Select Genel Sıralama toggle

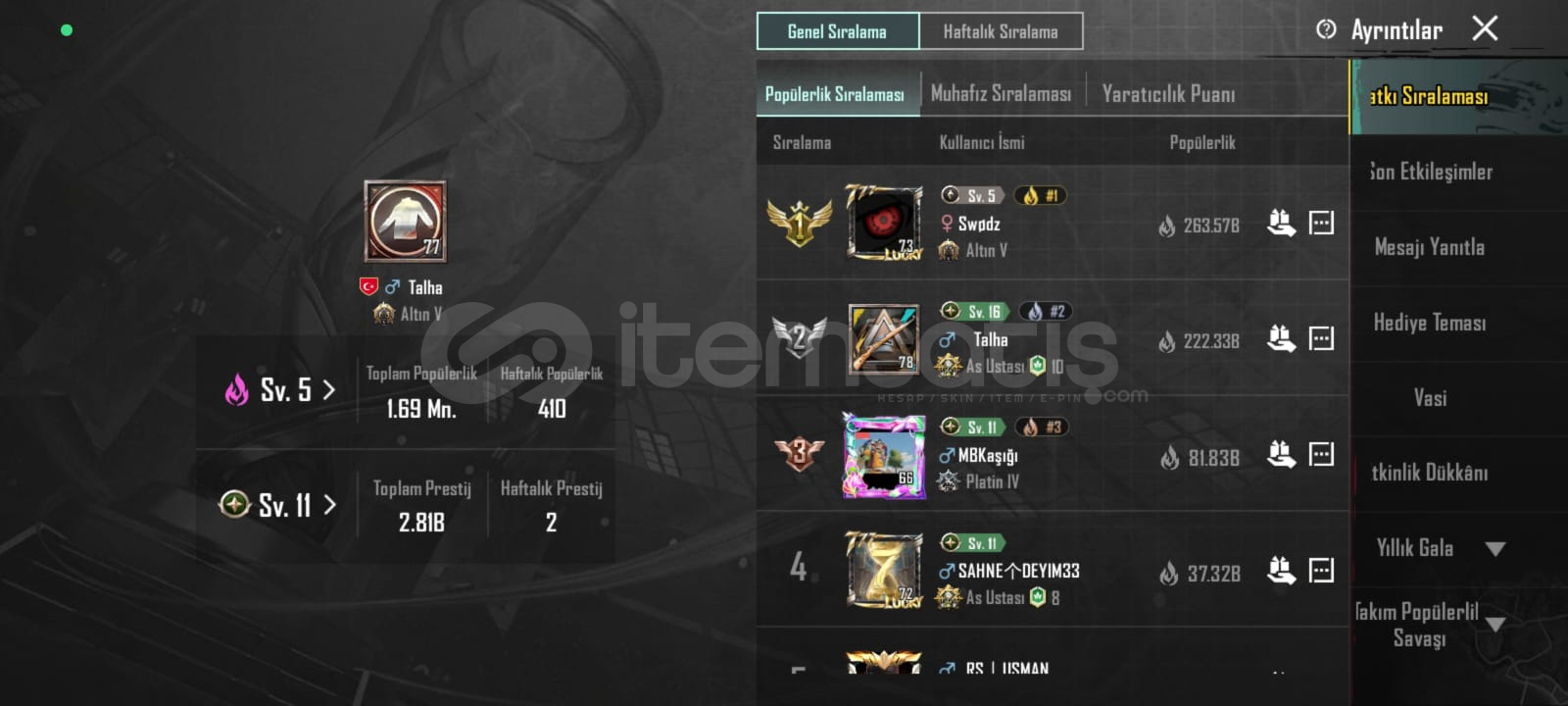coord(838,31)
